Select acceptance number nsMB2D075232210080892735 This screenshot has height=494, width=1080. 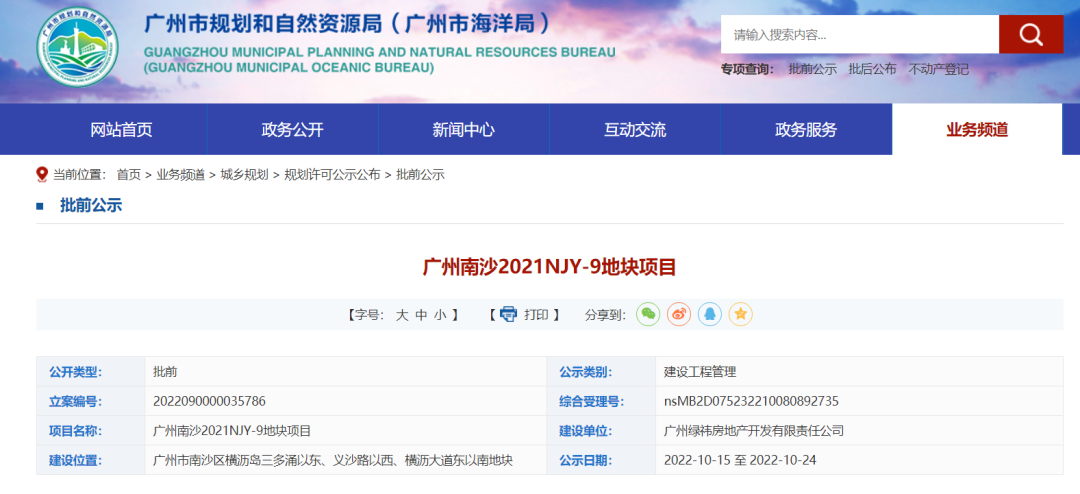[751, 401]
